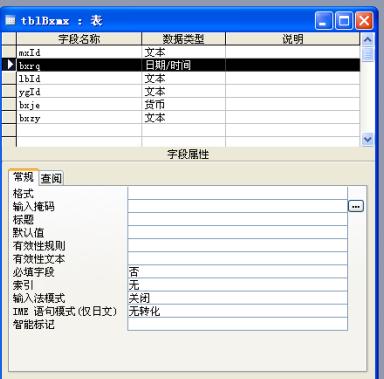Image resolution: width=384 pixels, height=379 pixels.
Task: Click the bxzy field name cell
Action: click(x=79, y=118)
